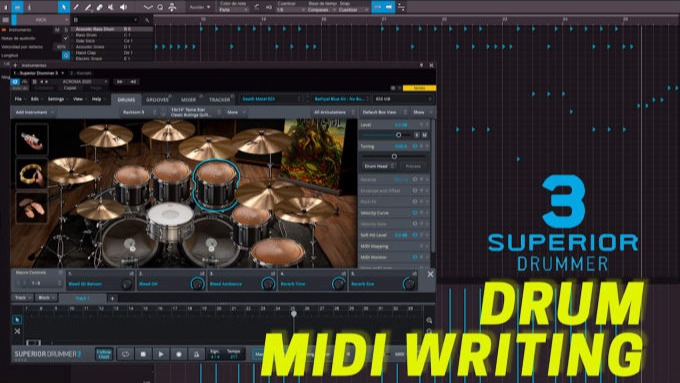Open the Edit menu in Superior Drummer
680x383 pixels.
(36, 99)
